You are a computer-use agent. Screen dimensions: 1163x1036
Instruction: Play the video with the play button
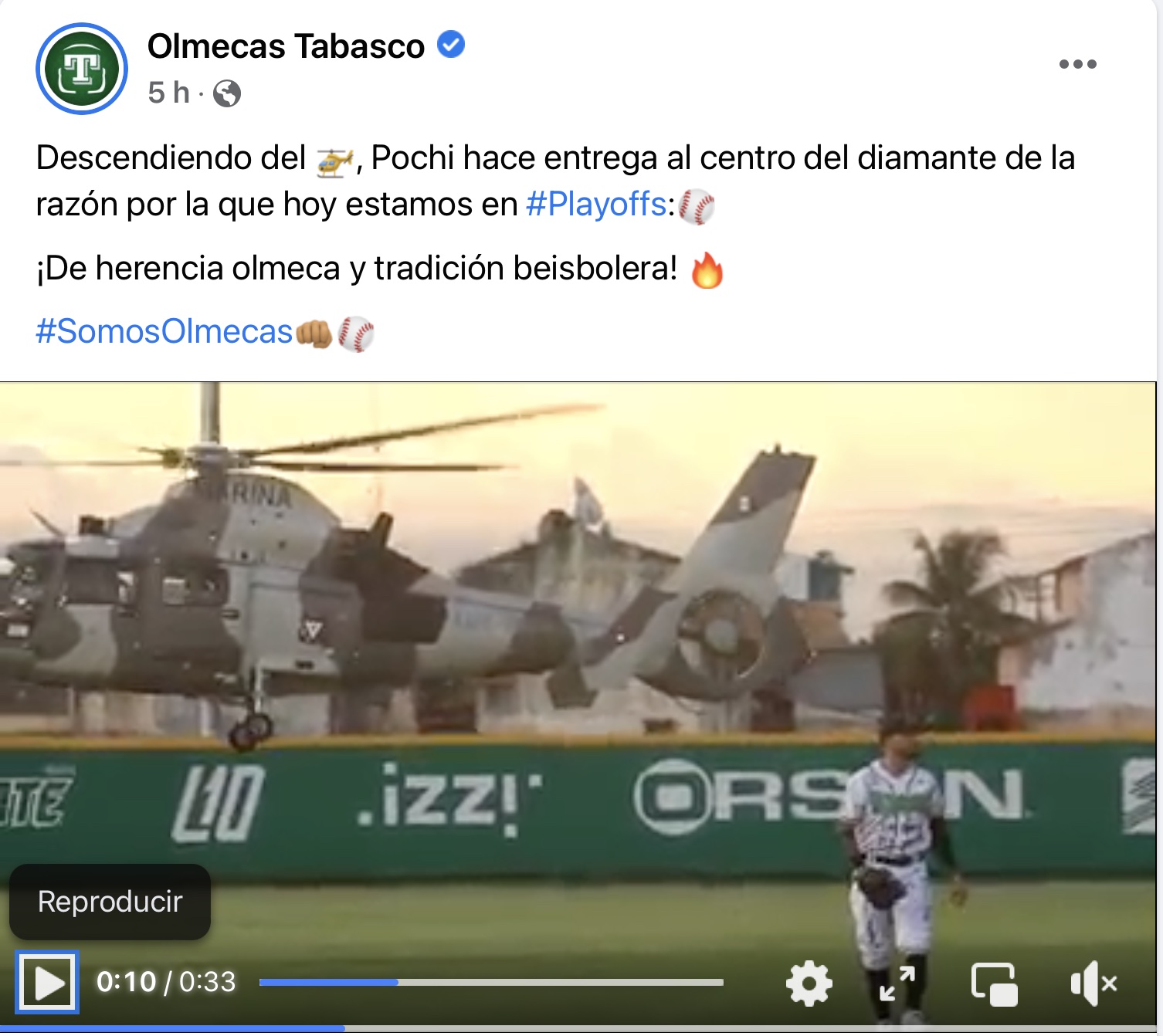(x=47, y=982)
